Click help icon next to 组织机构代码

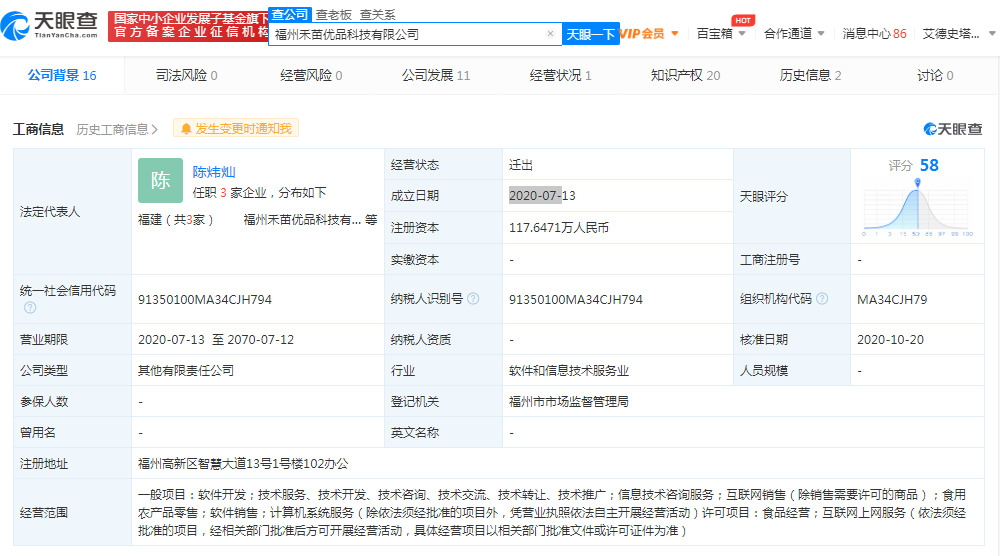pos(822,298)
